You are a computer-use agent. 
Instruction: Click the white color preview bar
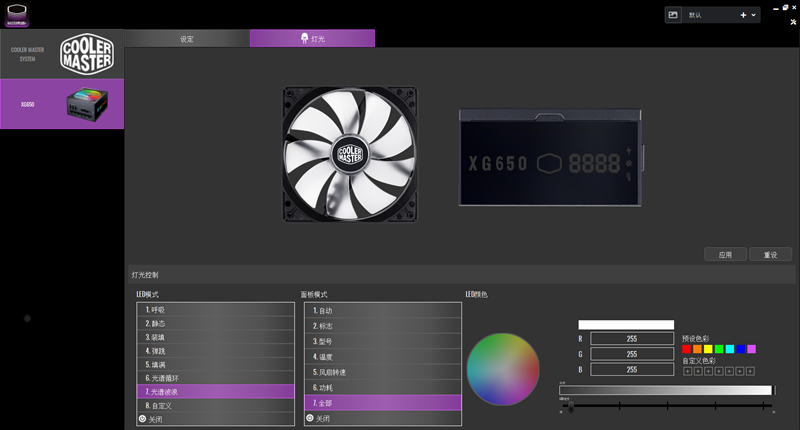[x=626, y=325]
